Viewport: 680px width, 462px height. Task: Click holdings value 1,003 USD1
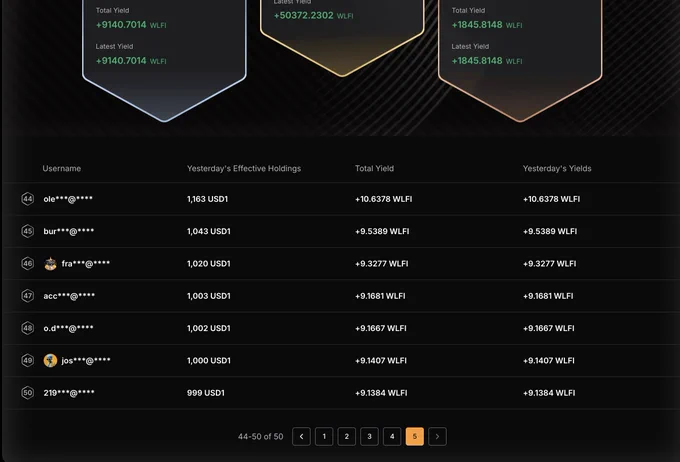click(209, 296)
